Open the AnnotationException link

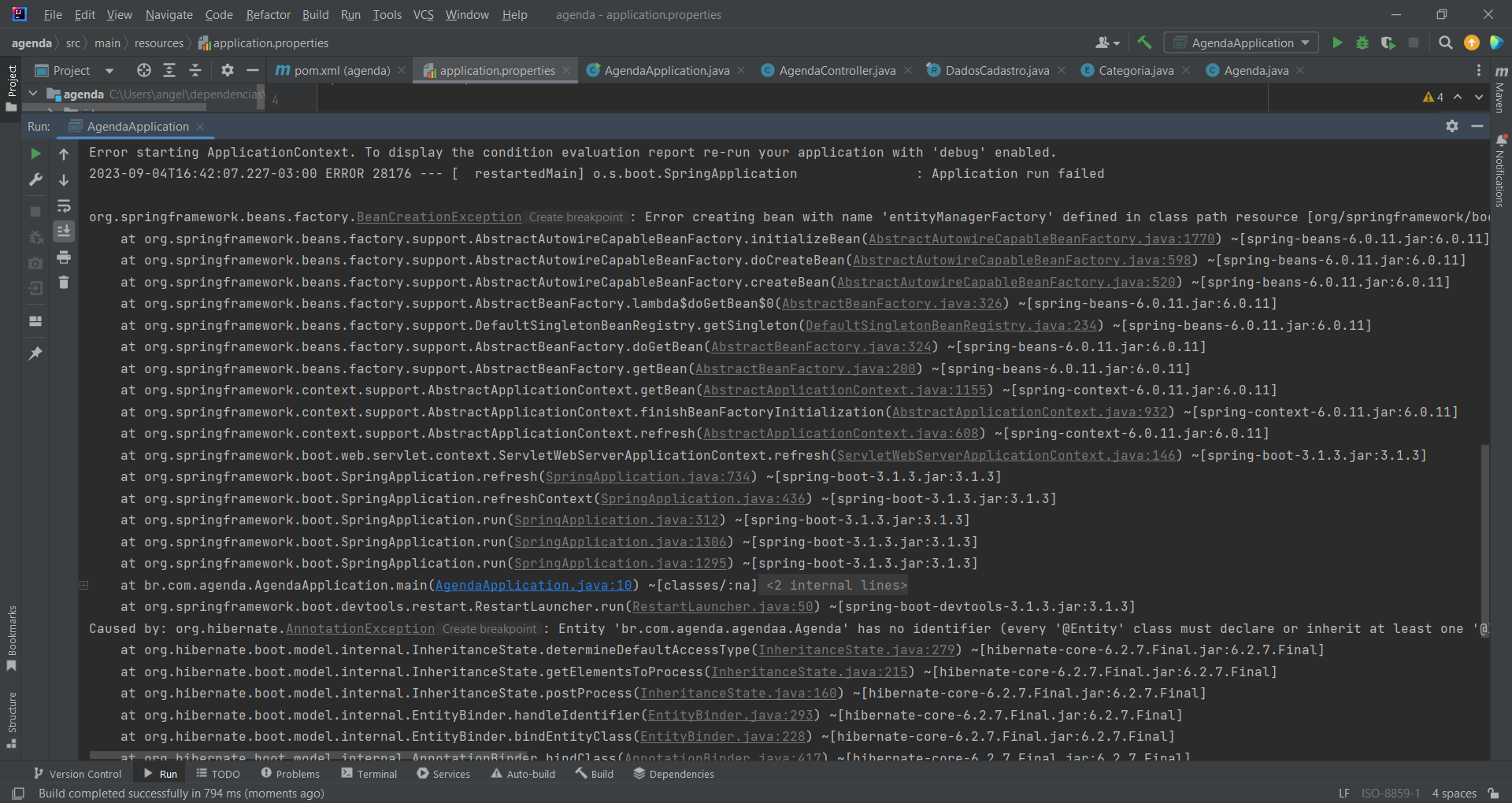(x=360, y=629)
